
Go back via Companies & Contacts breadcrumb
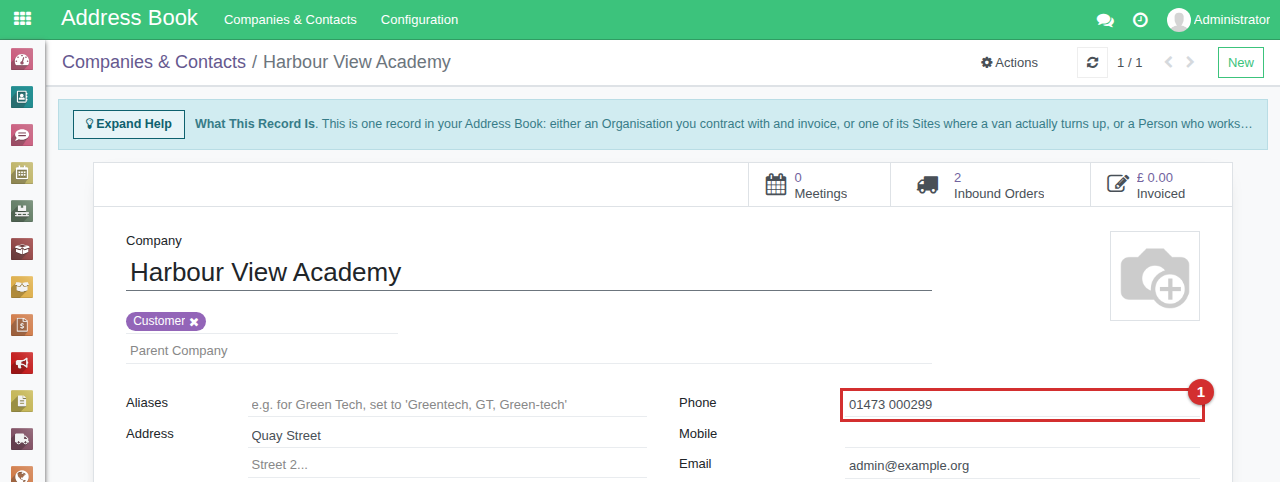pyautogui.click(x=154, y=62)
